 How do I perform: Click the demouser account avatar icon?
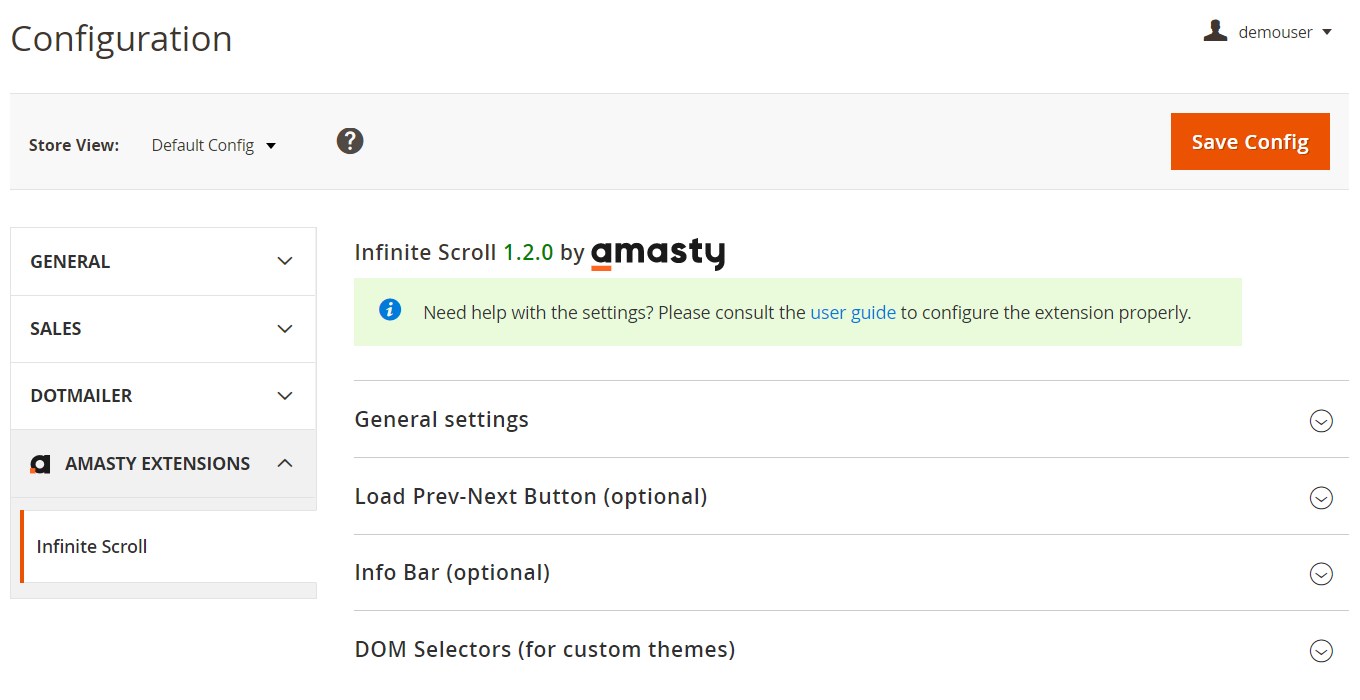click(x=1215, y=31)
